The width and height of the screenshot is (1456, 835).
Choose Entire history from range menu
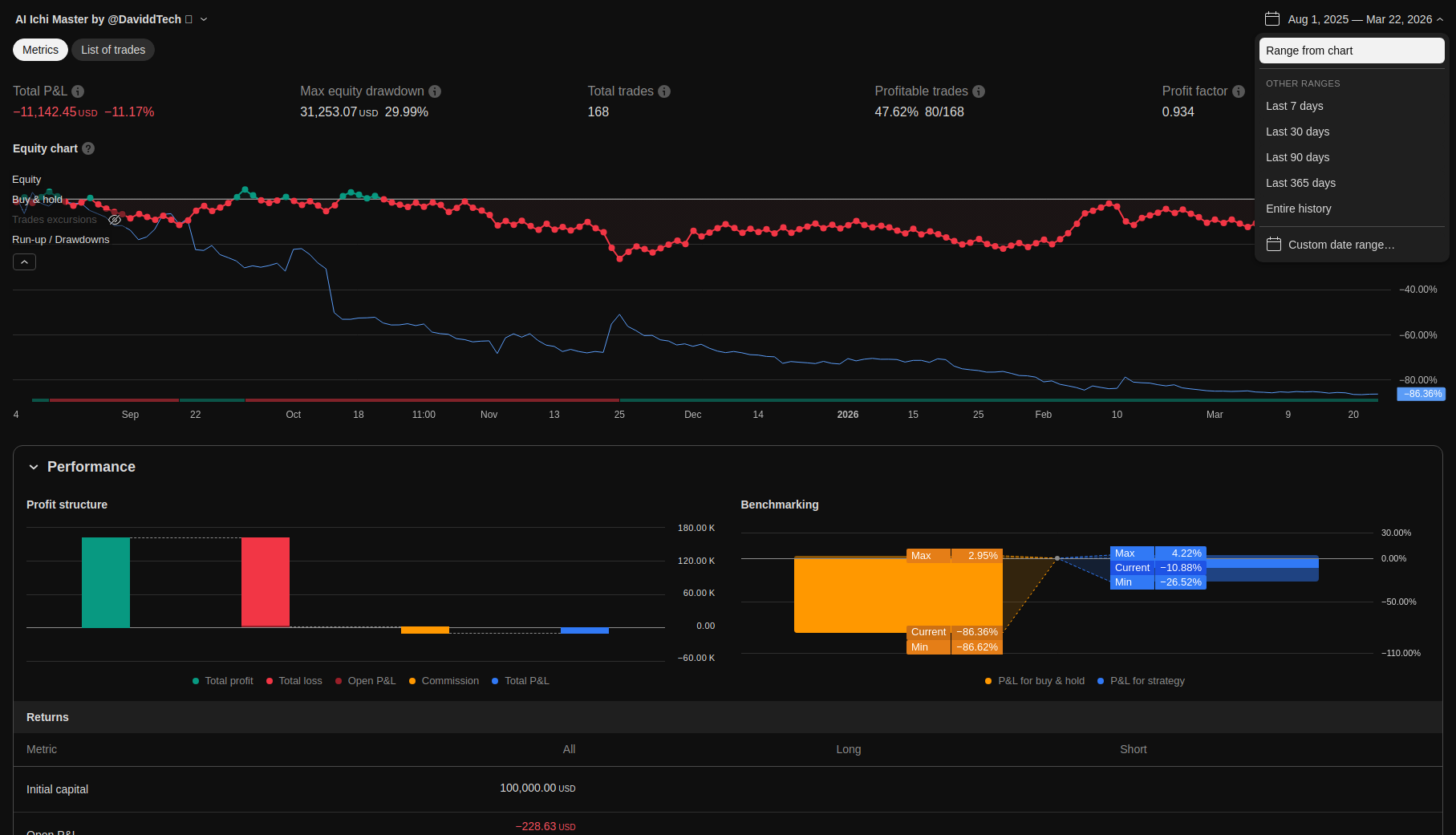pyautogui.click(x=1298, y=209)
